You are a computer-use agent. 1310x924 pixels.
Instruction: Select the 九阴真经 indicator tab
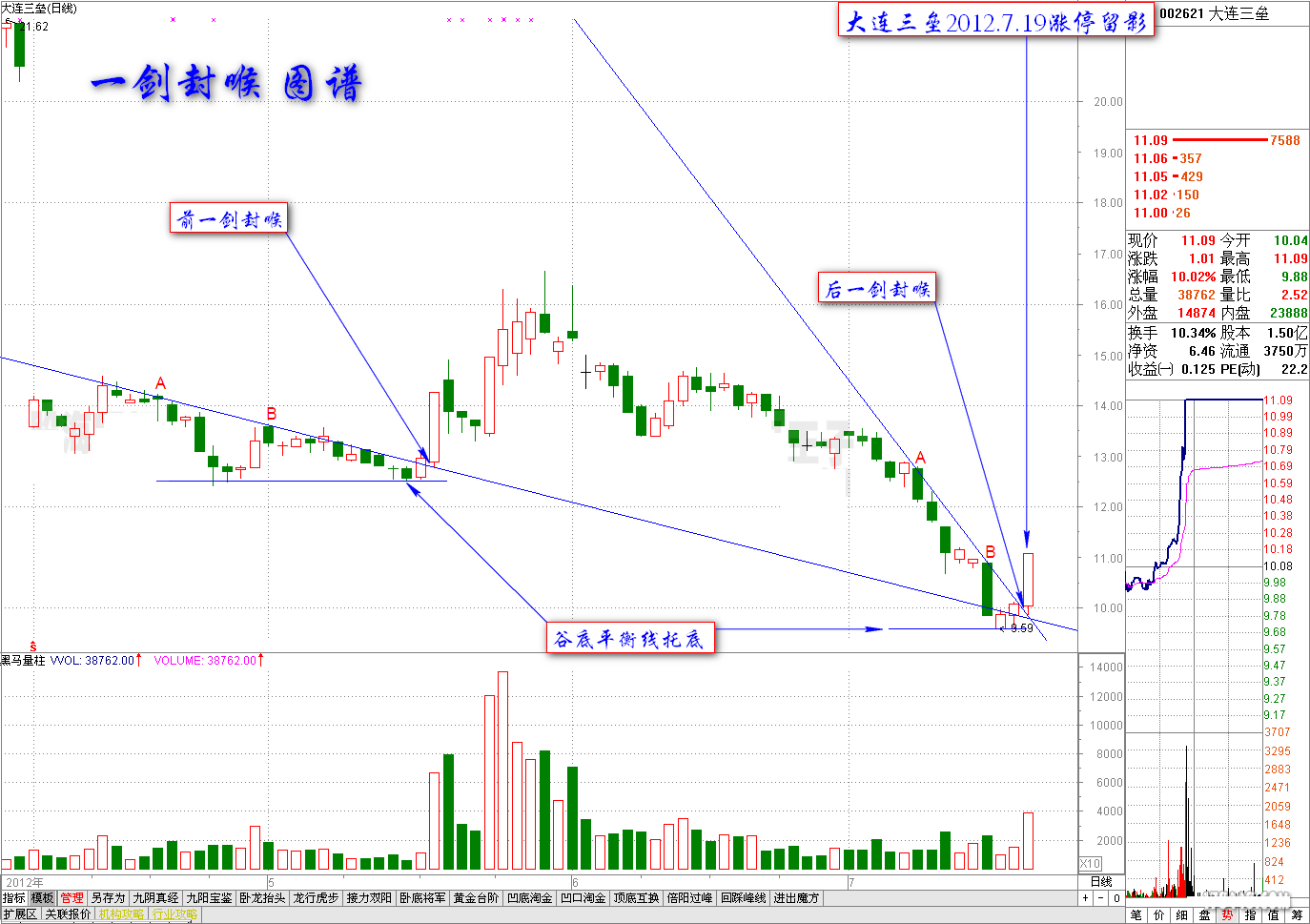click(155, 898)
